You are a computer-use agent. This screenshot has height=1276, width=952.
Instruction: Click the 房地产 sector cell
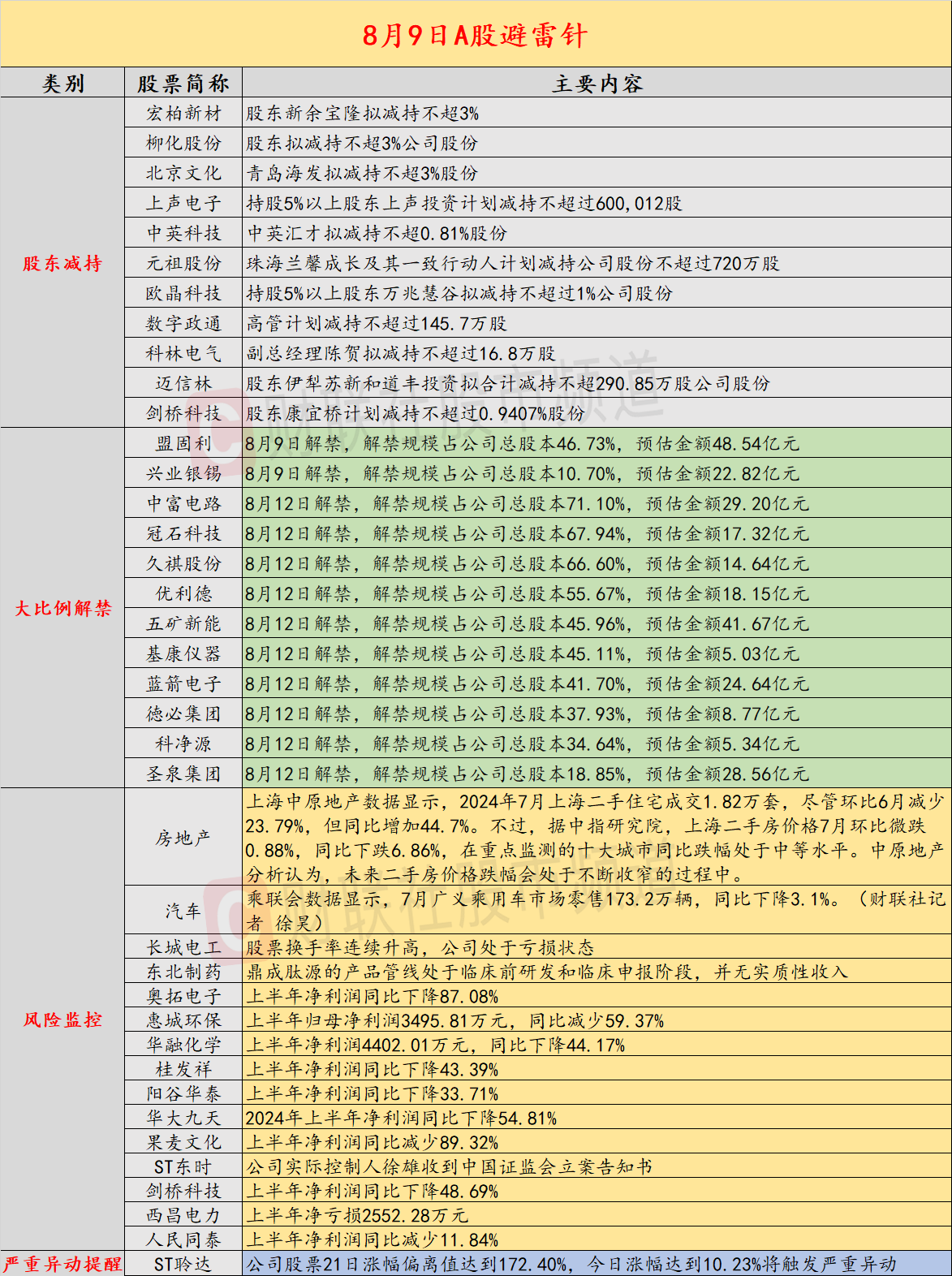click(x=183, y=838)
